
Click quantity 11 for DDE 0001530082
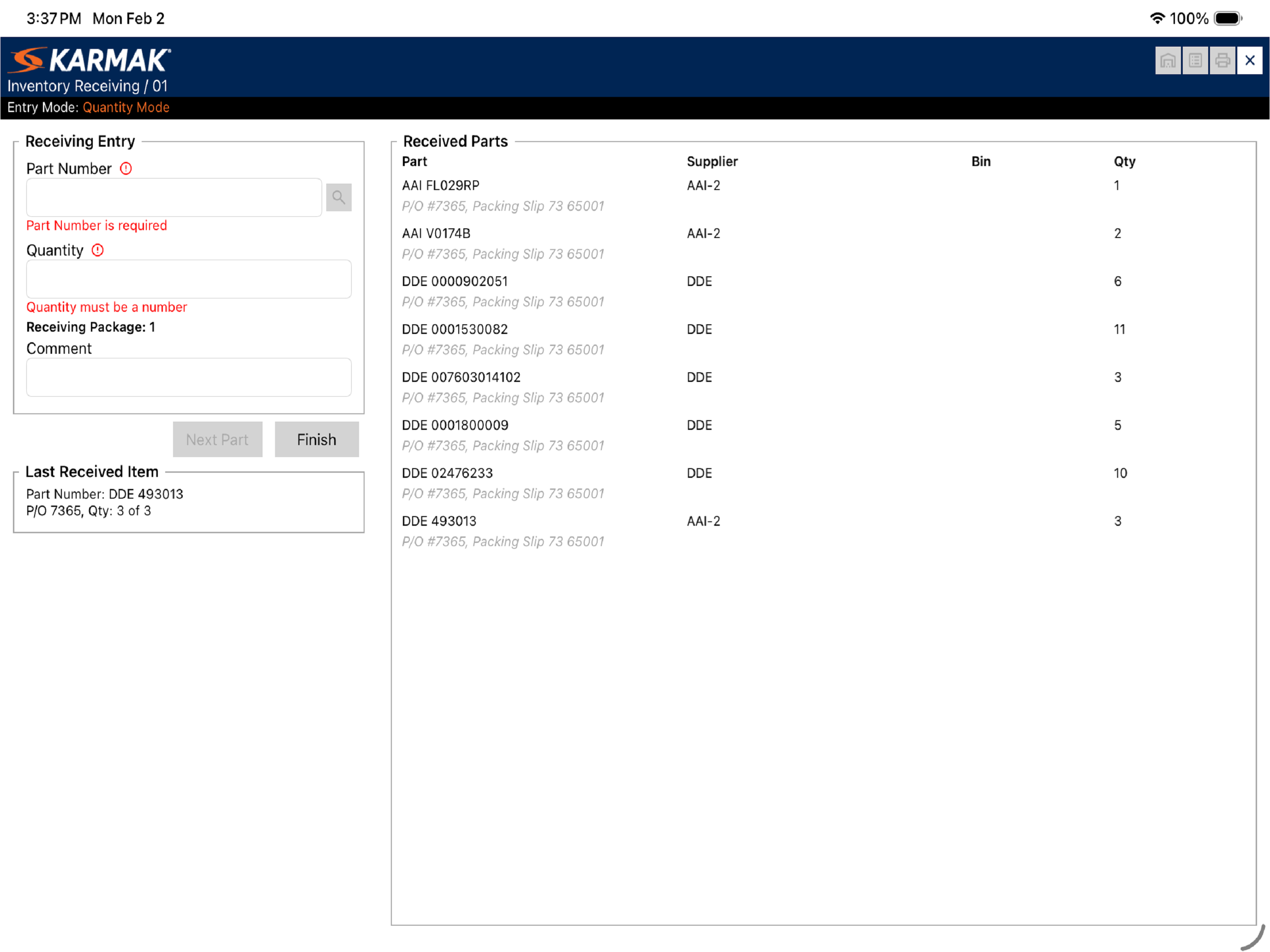coord(1120,329)
